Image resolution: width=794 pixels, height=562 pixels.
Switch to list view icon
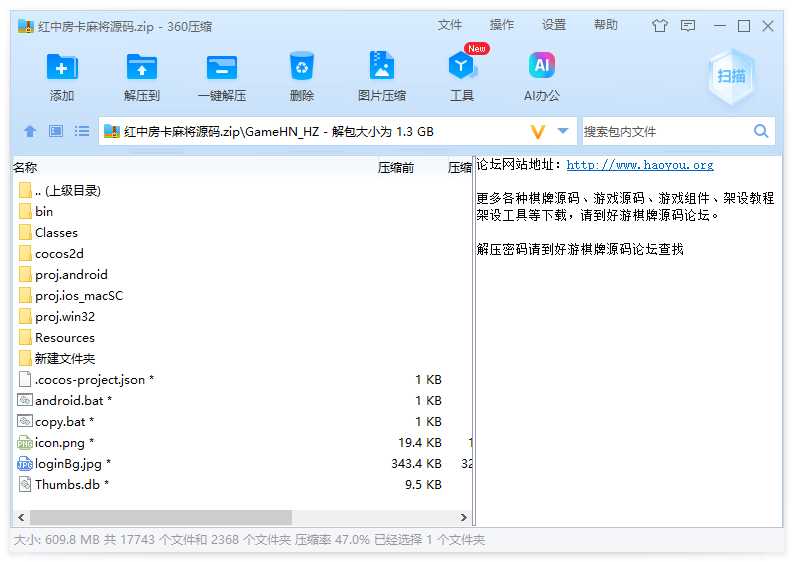tap(82, 132)
